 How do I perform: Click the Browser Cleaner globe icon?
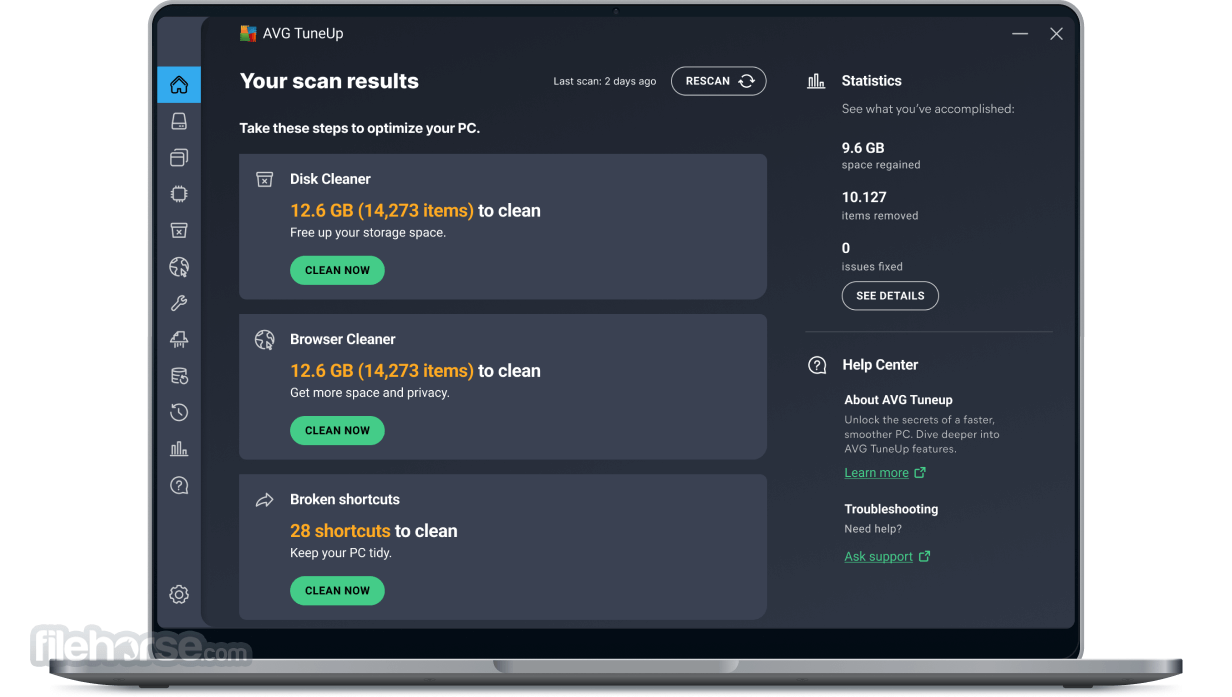click(264, 340)
